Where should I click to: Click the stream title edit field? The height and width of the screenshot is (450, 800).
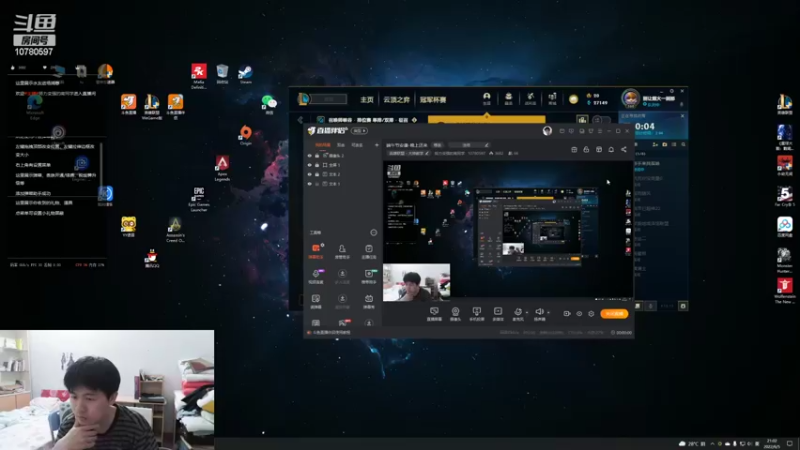[469, 145]
